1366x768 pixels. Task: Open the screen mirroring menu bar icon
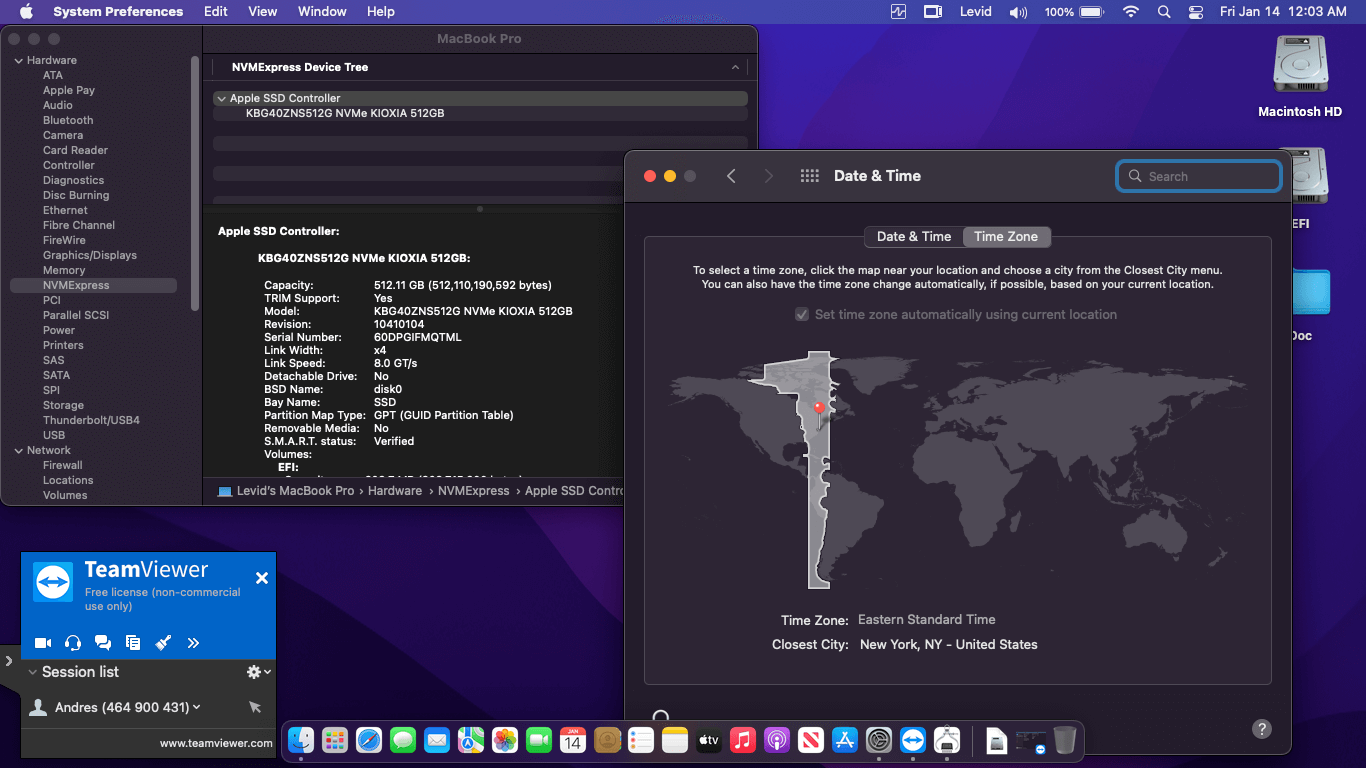point(933,12)
